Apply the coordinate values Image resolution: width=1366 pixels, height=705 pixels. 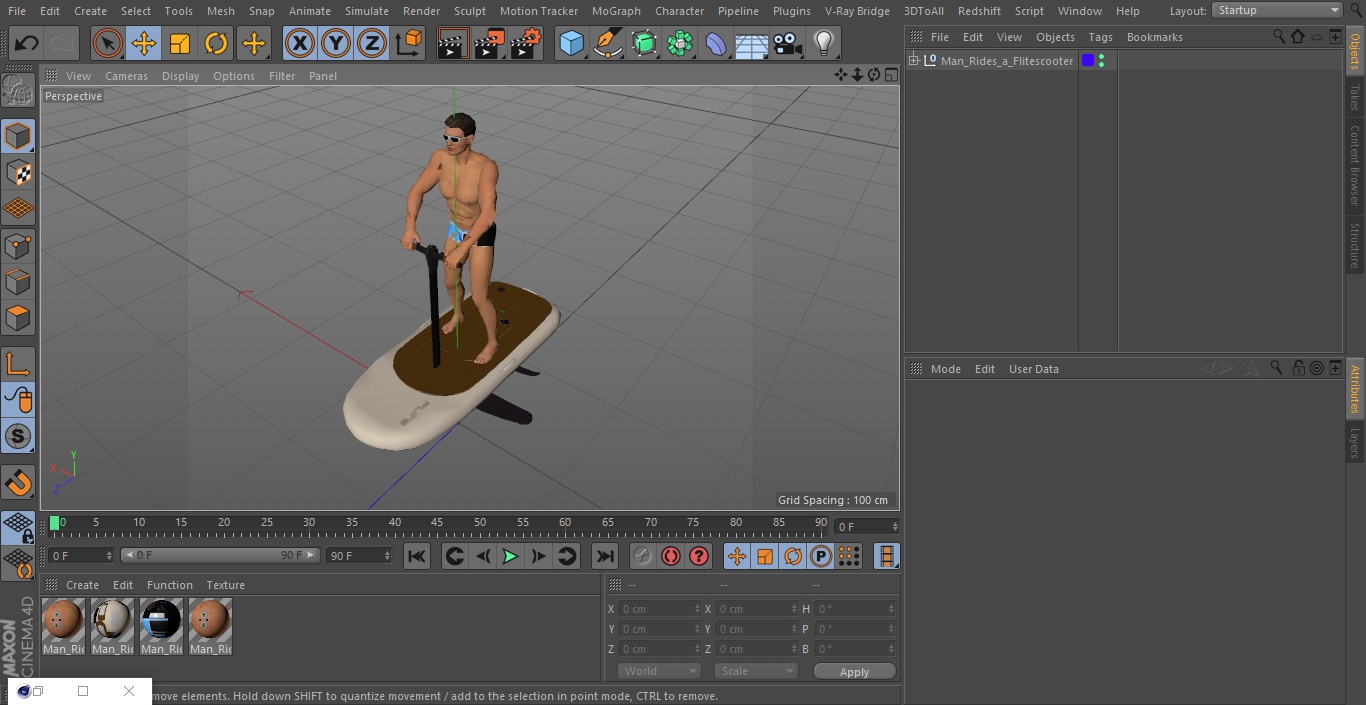click(854, 671)
